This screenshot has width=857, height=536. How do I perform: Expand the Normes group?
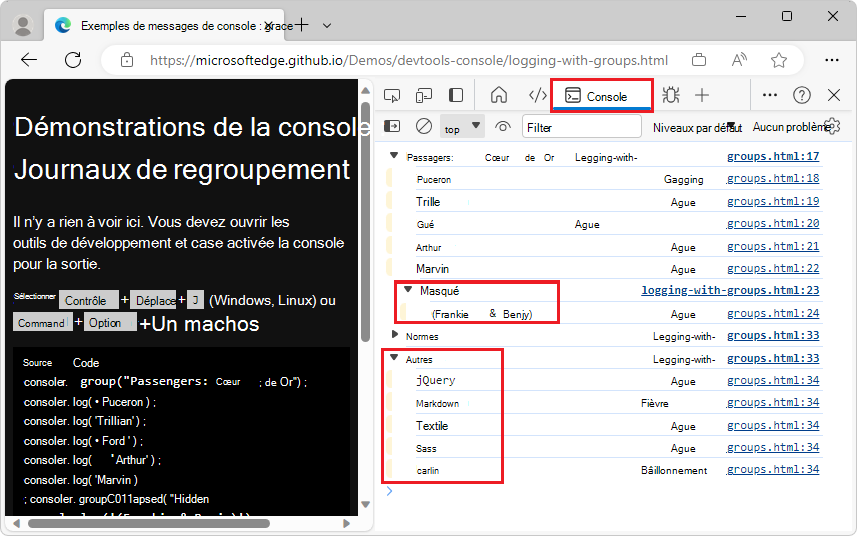click(395, 334)
